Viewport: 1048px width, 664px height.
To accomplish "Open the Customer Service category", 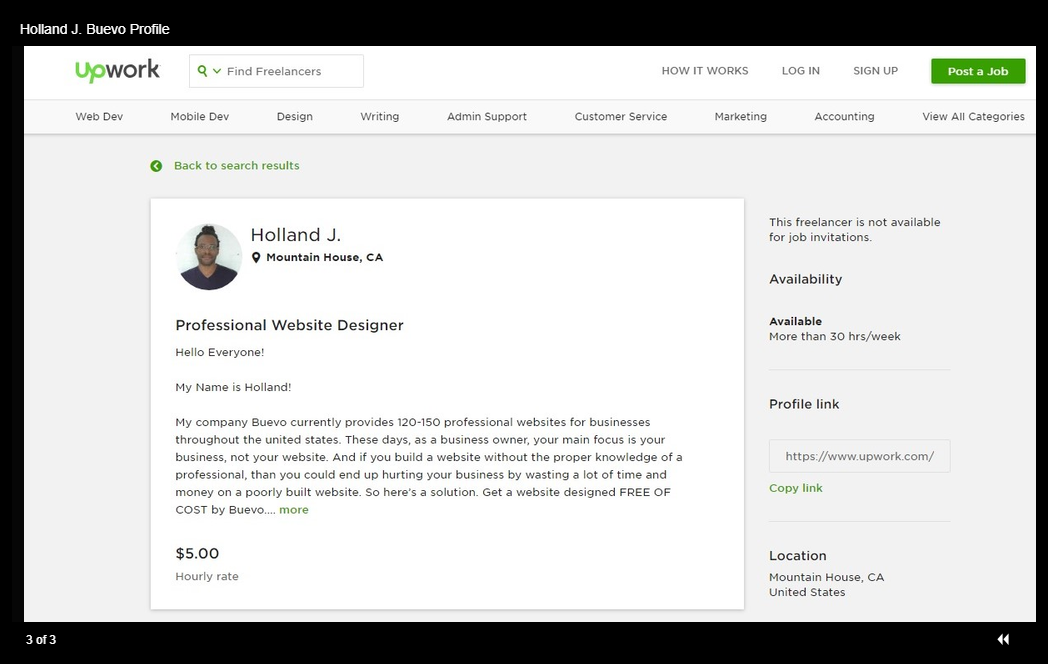I will 620,116.
